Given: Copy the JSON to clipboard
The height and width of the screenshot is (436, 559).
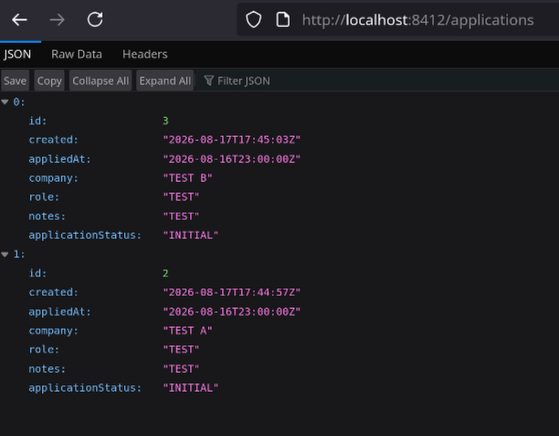Looking at the screenshot, I should click(x=49, y=81).
